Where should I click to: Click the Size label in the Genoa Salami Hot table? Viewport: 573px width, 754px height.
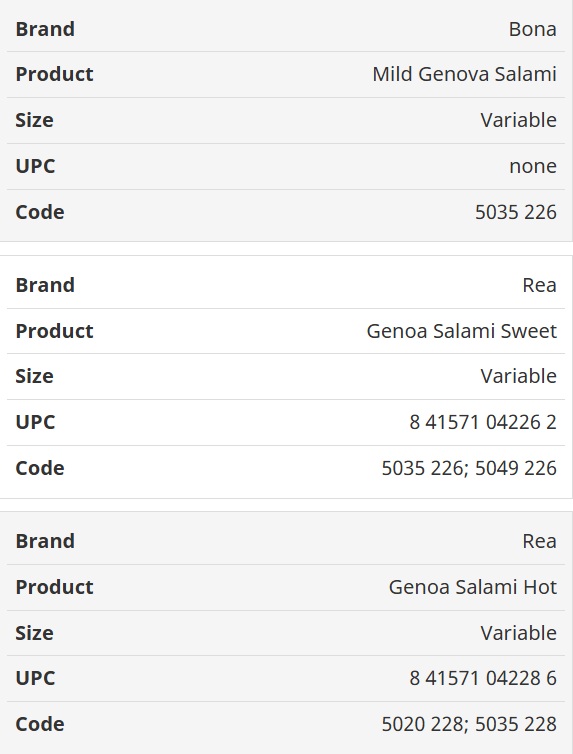[34, 633]
